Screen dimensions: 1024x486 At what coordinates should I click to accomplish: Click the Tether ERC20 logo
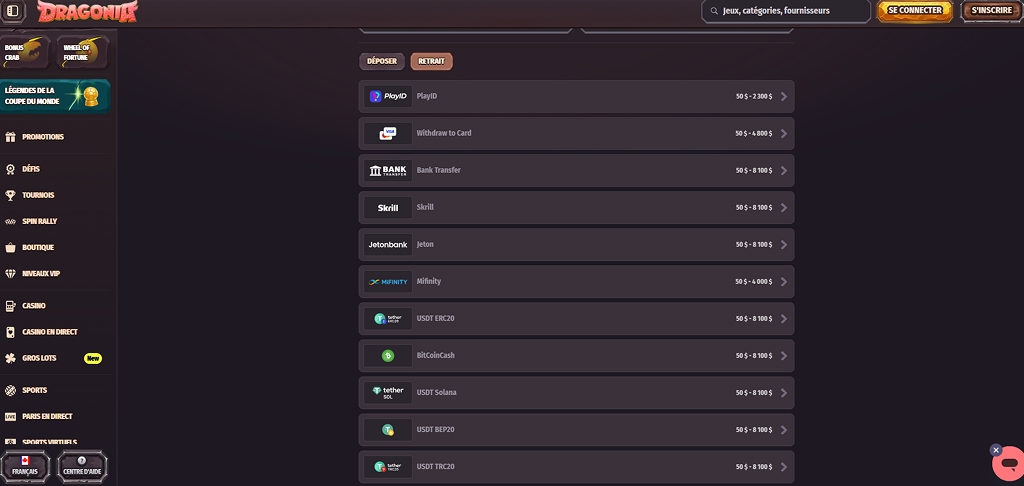coord(388,319)
